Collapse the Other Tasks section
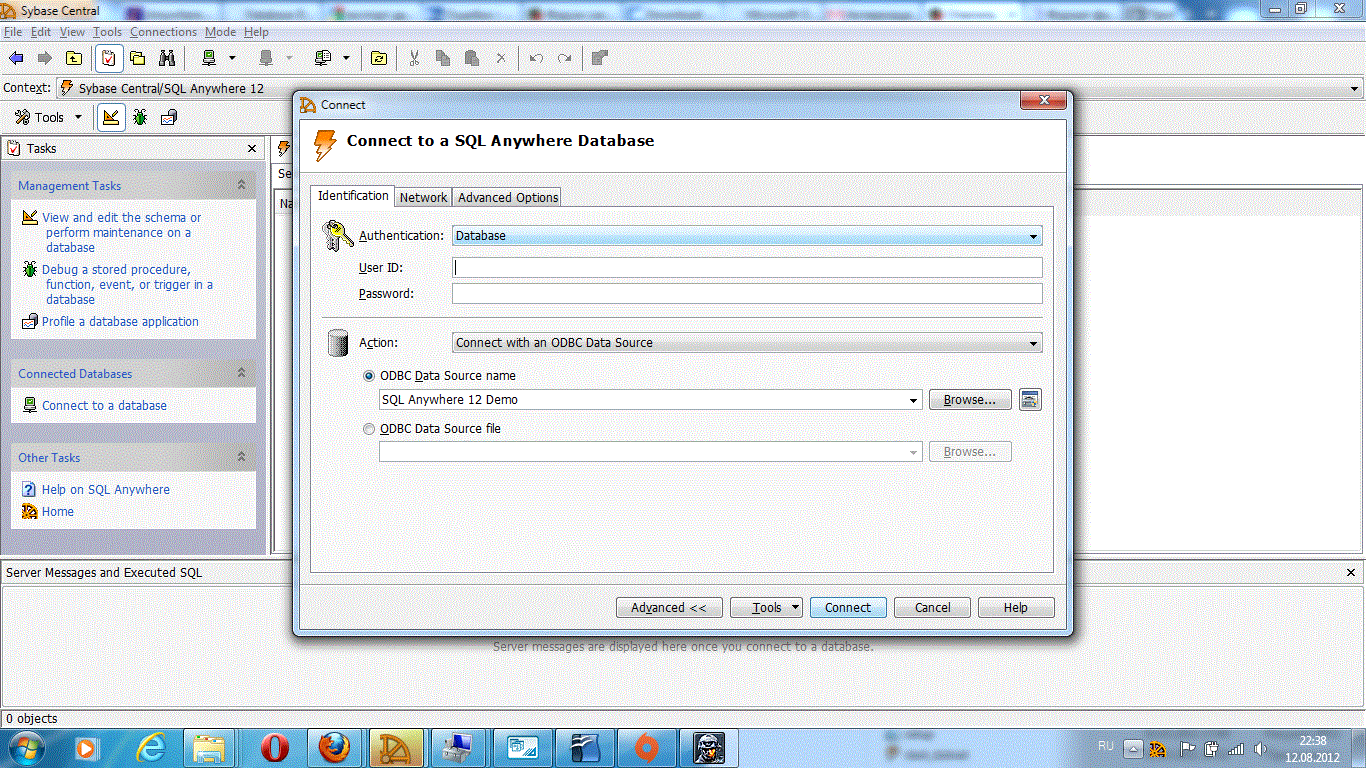This screenshot has height=768, width=1366. click(x=241, y=457)
